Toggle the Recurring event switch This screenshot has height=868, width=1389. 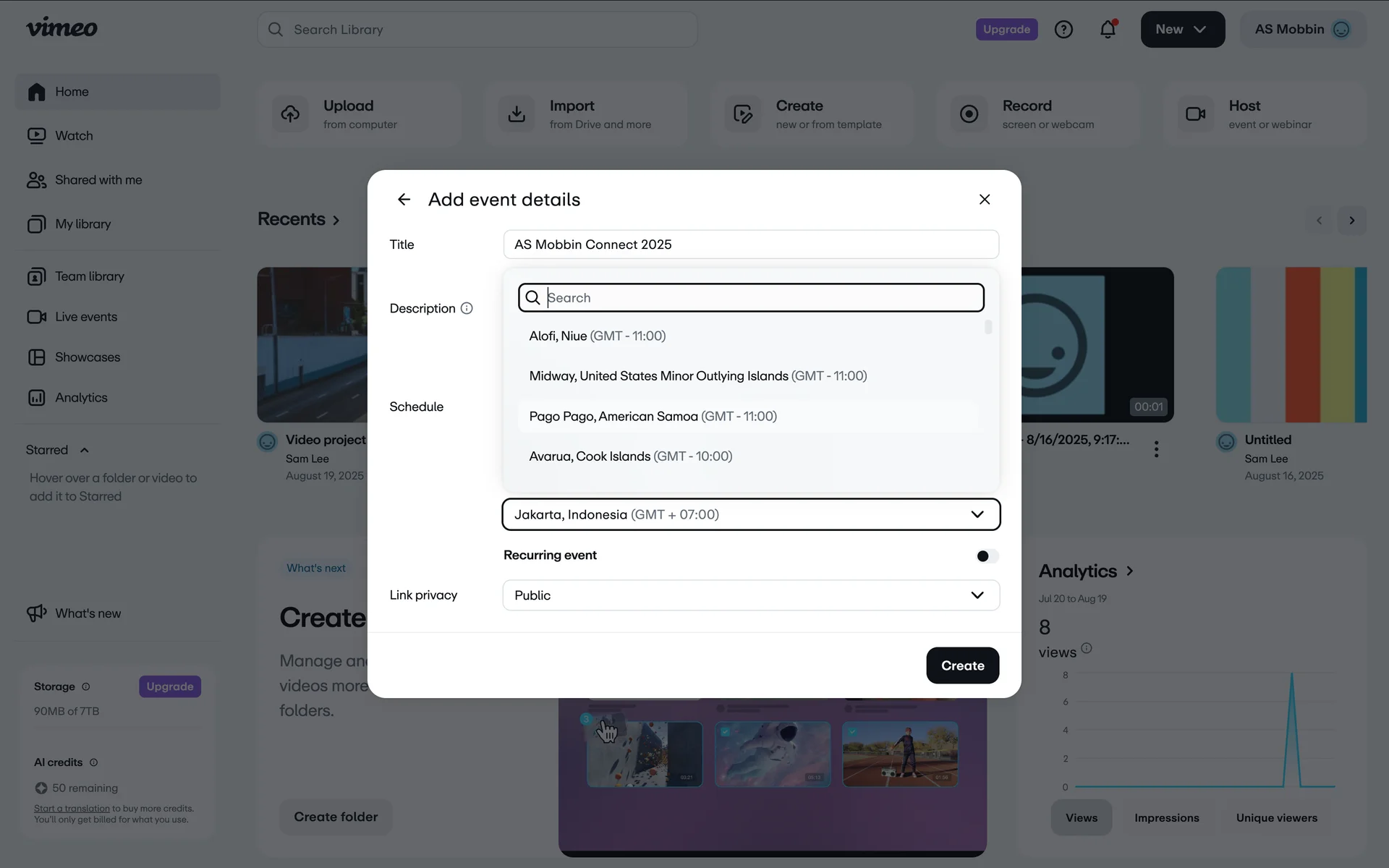pos(987,556)
